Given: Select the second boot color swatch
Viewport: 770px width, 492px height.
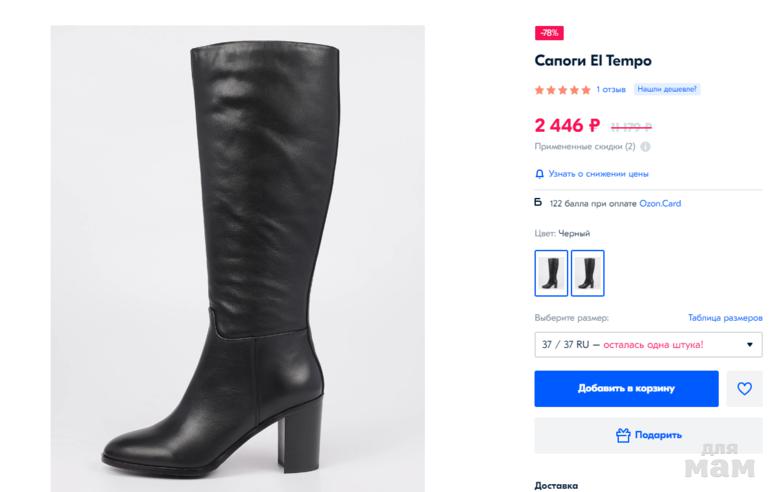Looking at the screenshot, I should coord(587,273).
